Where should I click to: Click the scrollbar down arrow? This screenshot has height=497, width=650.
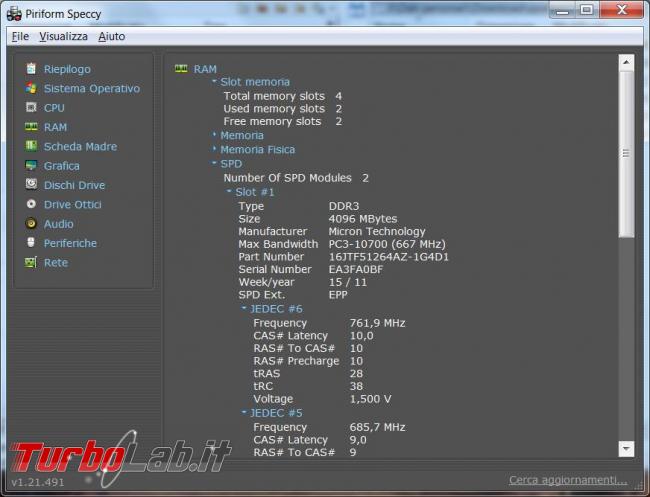[626, 449]
